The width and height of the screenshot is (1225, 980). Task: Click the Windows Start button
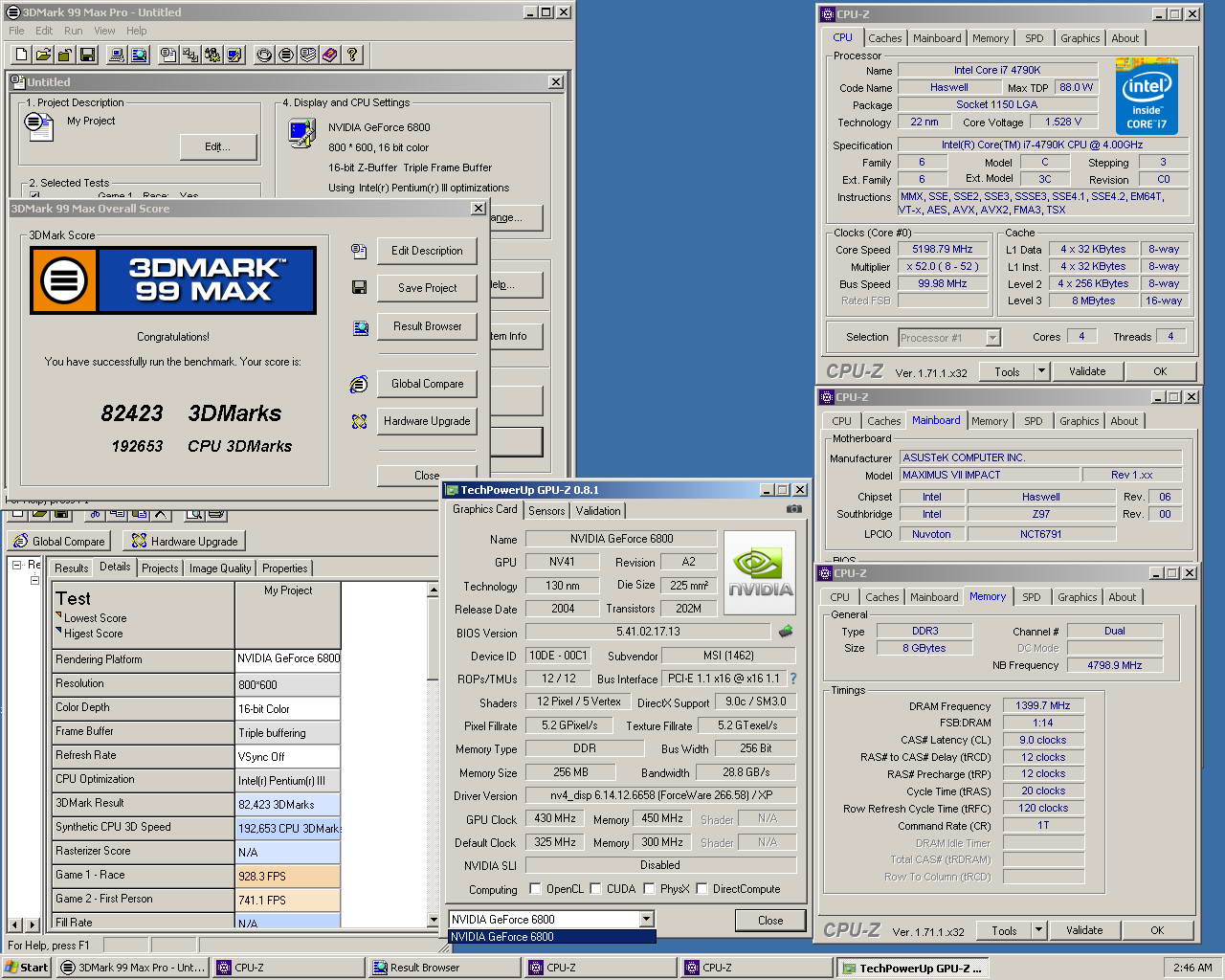click(27, 968)
